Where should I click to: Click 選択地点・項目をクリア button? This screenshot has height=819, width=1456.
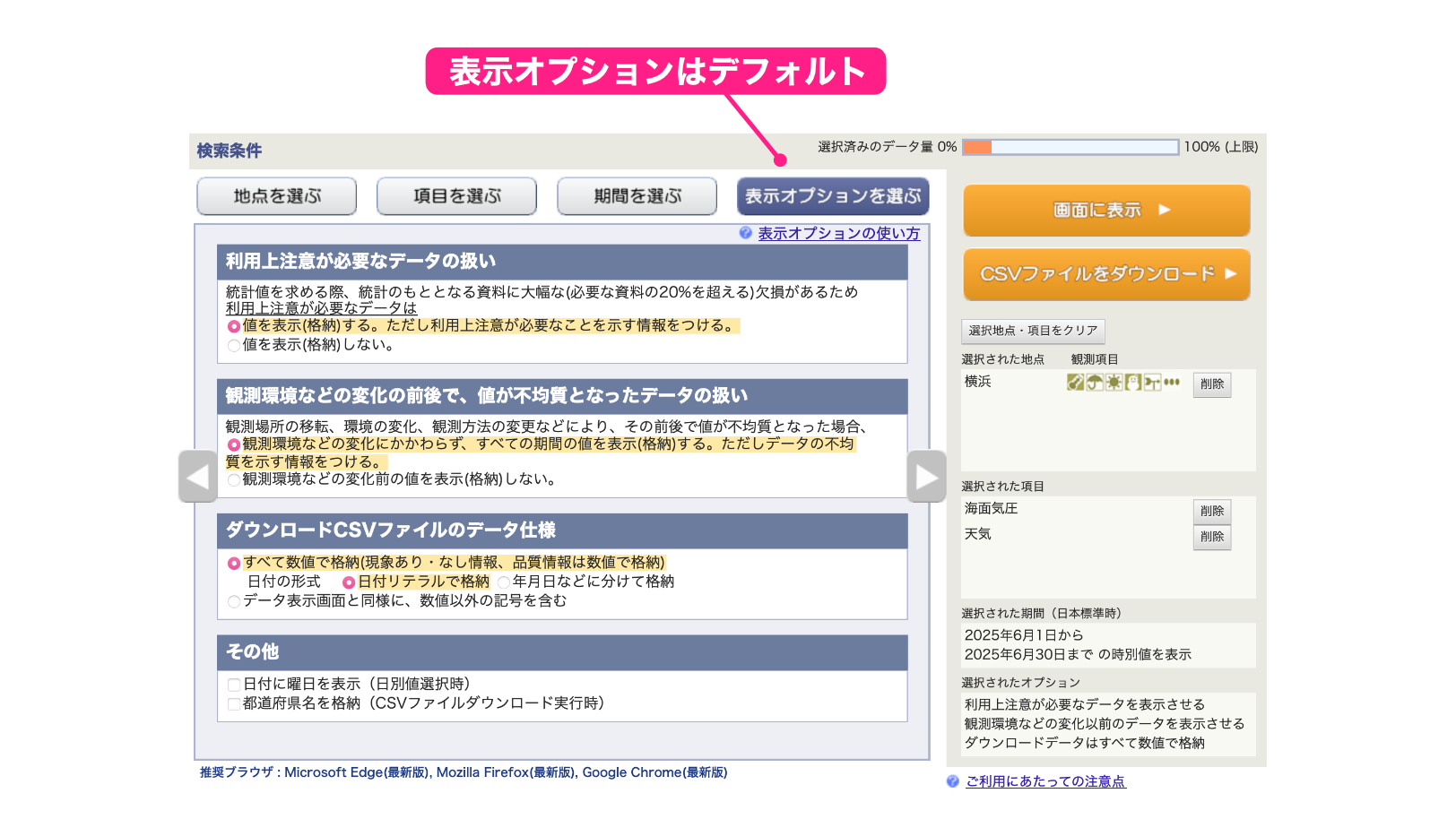coord(1033,331)
